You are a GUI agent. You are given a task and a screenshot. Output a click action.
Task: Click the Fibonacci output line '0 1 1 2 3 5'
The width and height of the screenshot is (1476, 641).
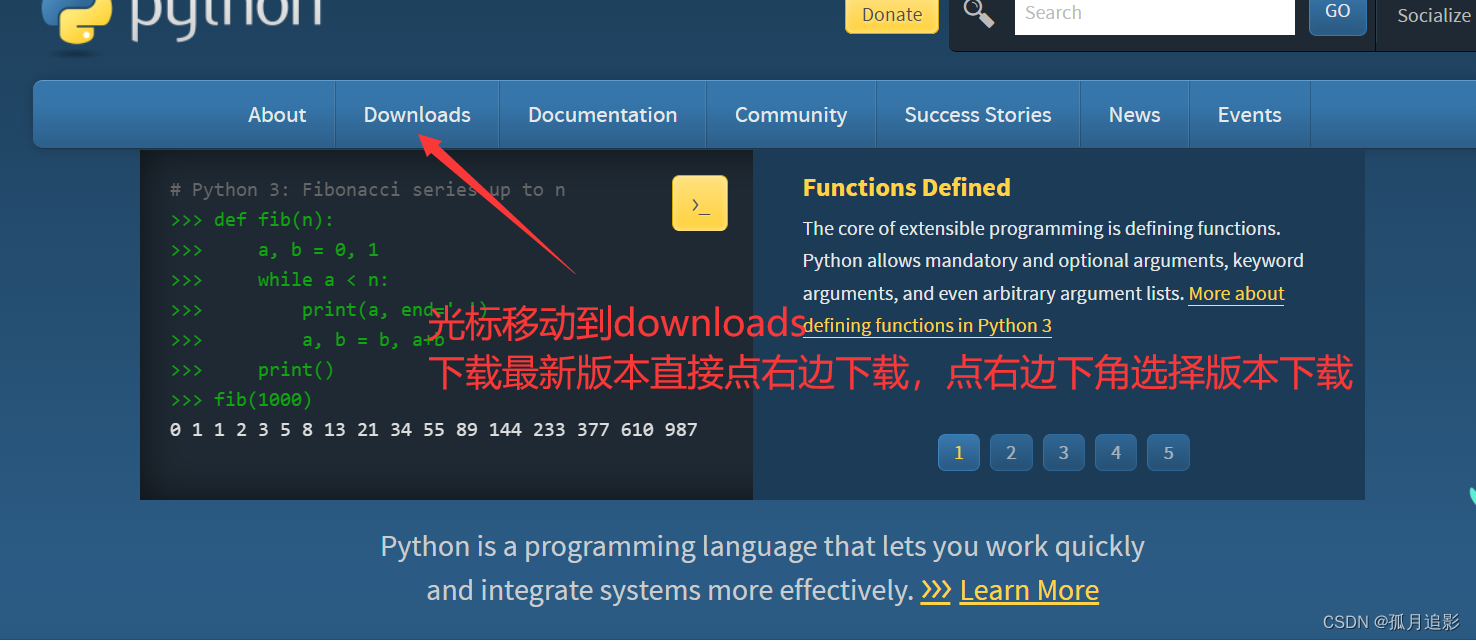click(x=434, y=430)
